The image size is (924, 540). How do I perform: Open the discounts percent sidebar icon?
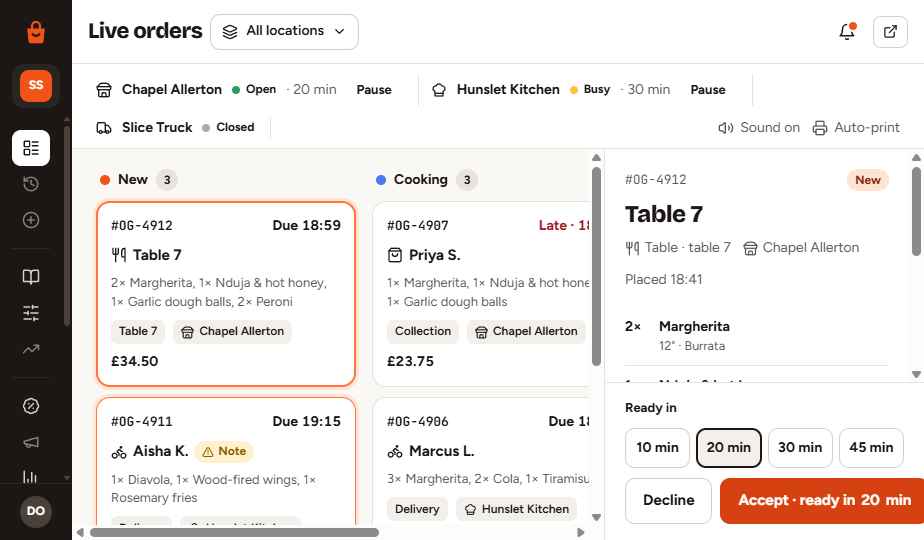tap(31, 406)
